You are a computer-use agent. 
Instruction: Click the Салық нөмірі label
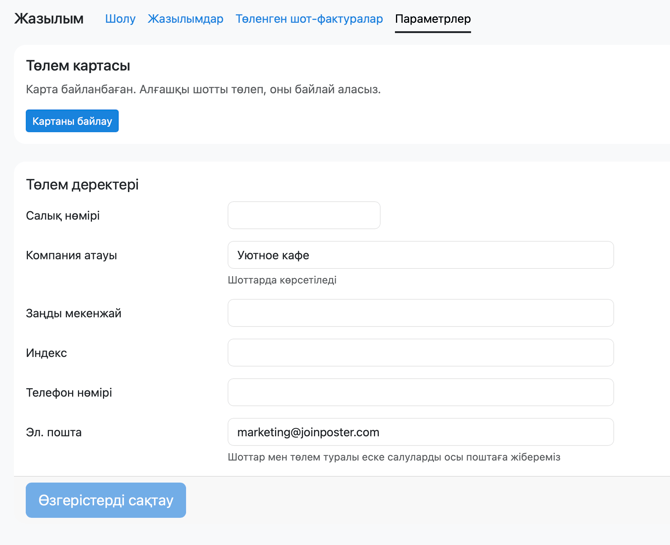[63, 215]
